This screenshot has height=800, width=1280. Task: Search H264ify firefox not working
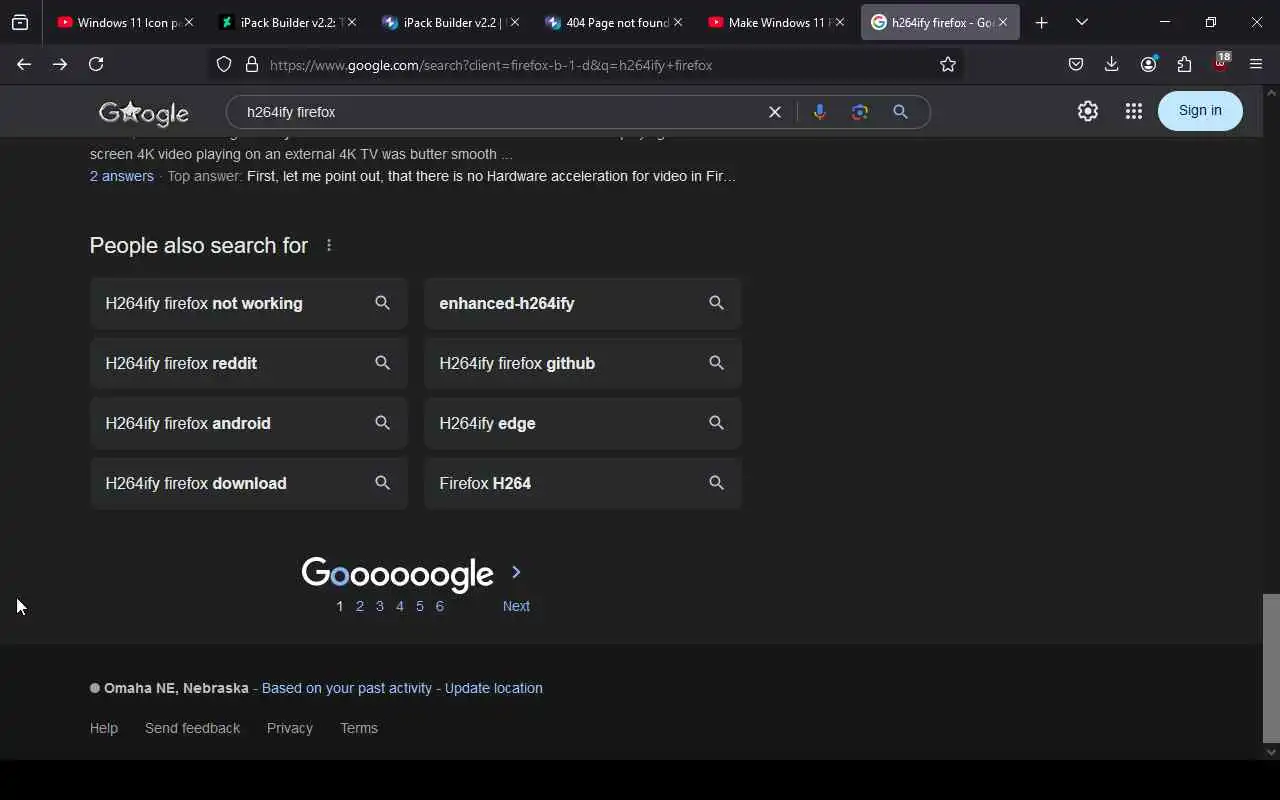249,303
